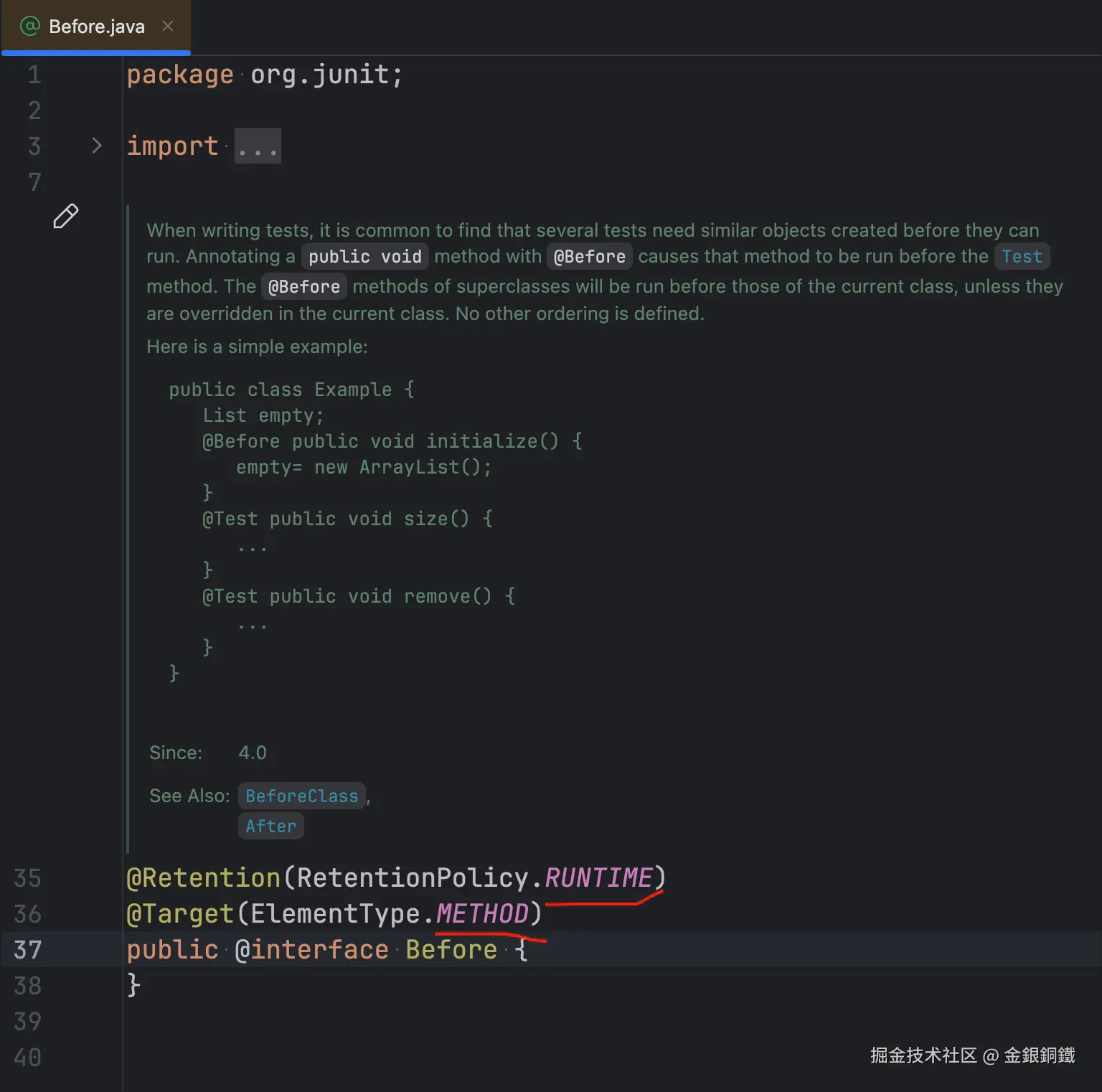Screen dimensions: 1102x1092
Task: Click the public keyword on line 37
Action: click(x=172, y=950)
